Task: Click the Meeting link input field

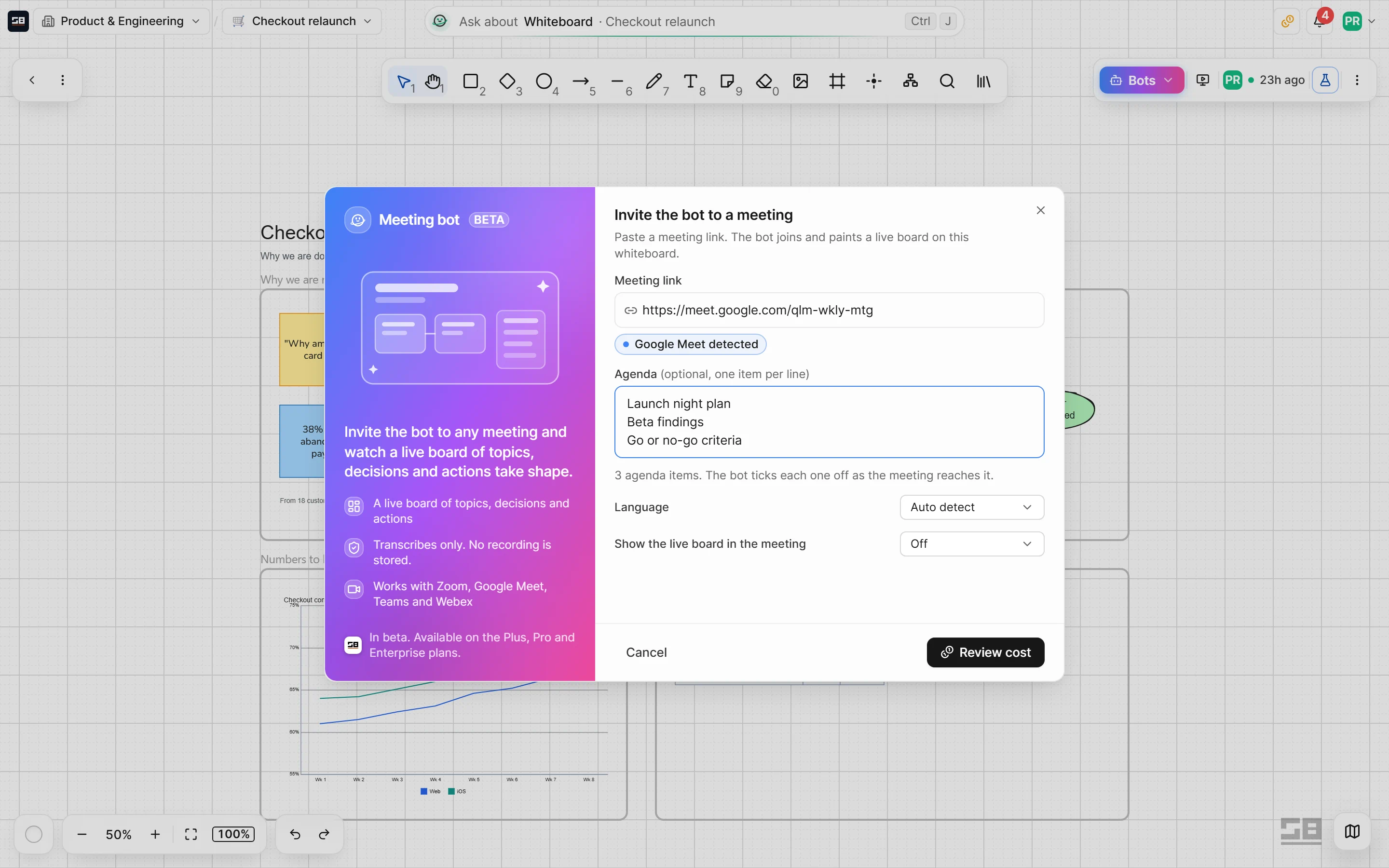Action: tap(830, 310)
